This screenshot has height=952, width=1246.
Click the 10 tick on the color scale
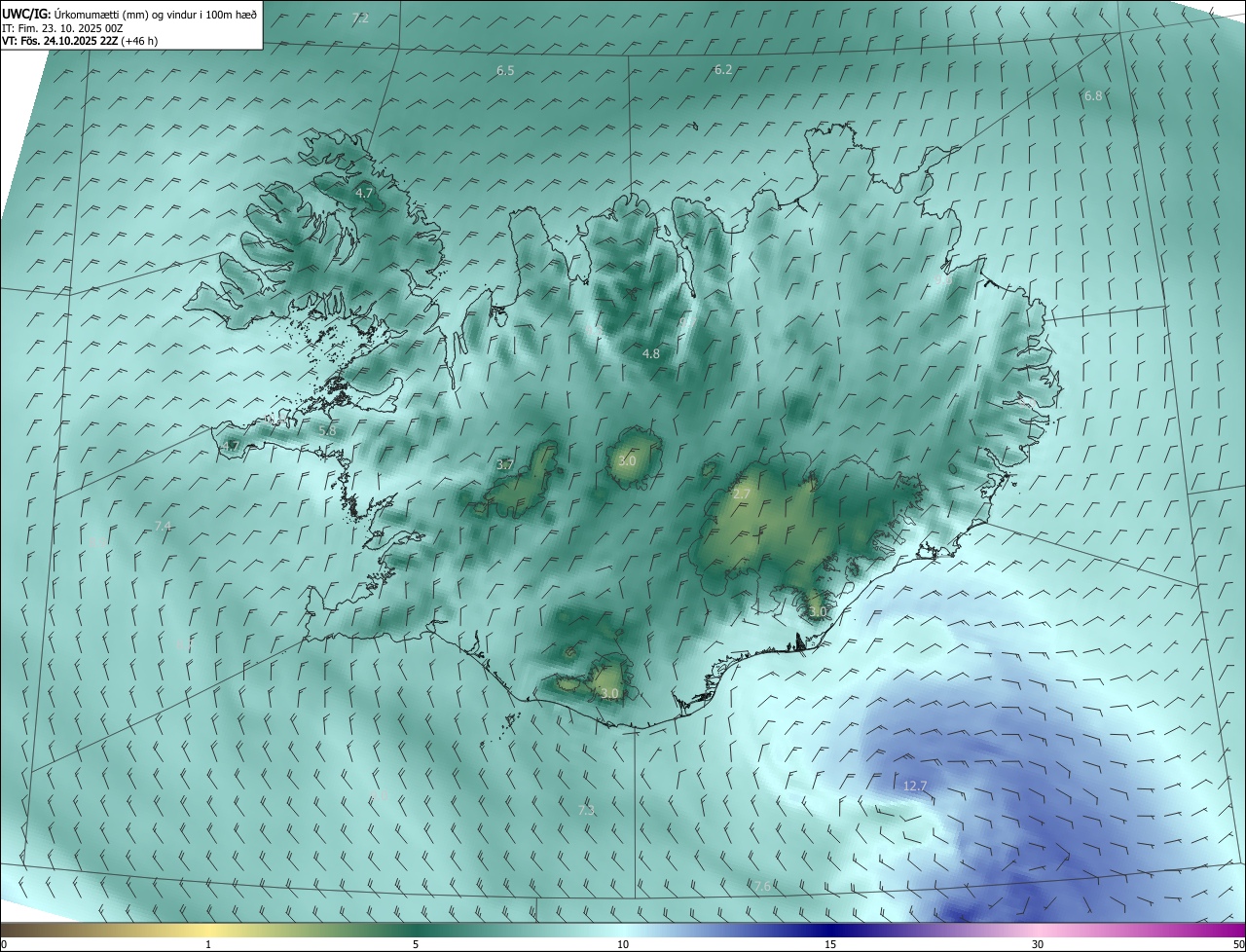[x=623, y=944]
